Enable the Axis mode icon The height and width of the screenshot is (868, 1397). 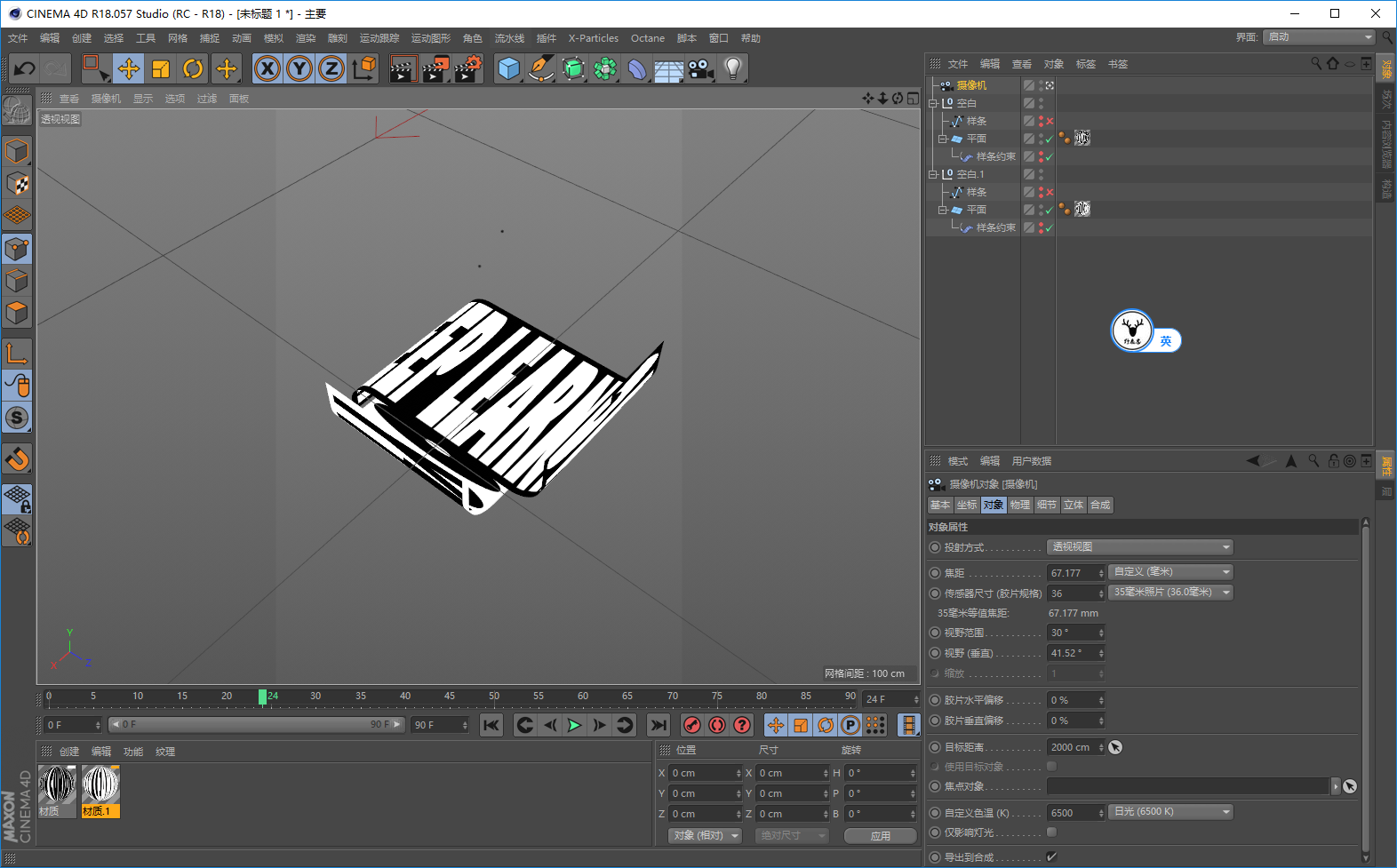[x=17, y=354]
